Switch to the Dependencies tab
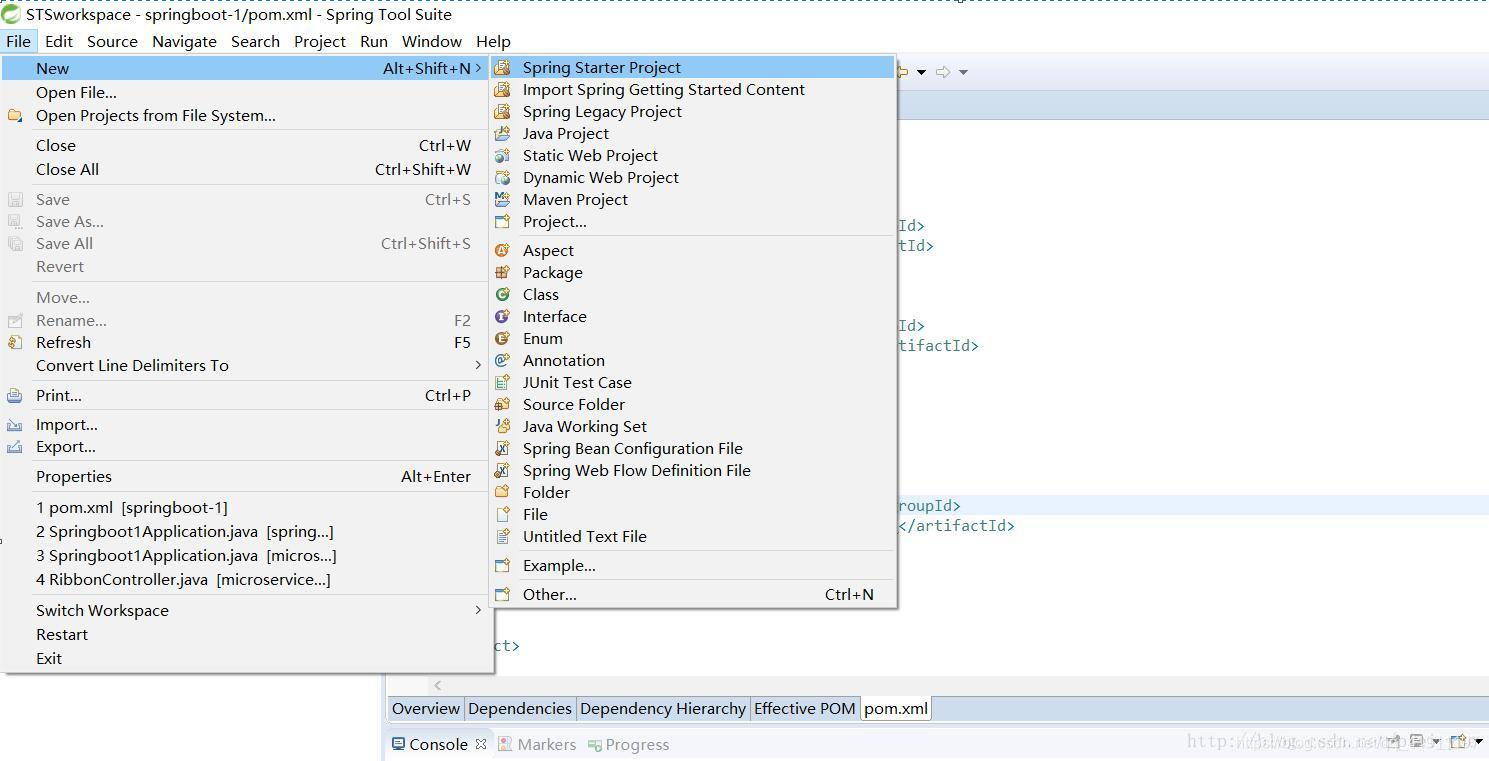The width and height of the screenshot is (1489, 761). pyautogui.click(x=520, y=709)
